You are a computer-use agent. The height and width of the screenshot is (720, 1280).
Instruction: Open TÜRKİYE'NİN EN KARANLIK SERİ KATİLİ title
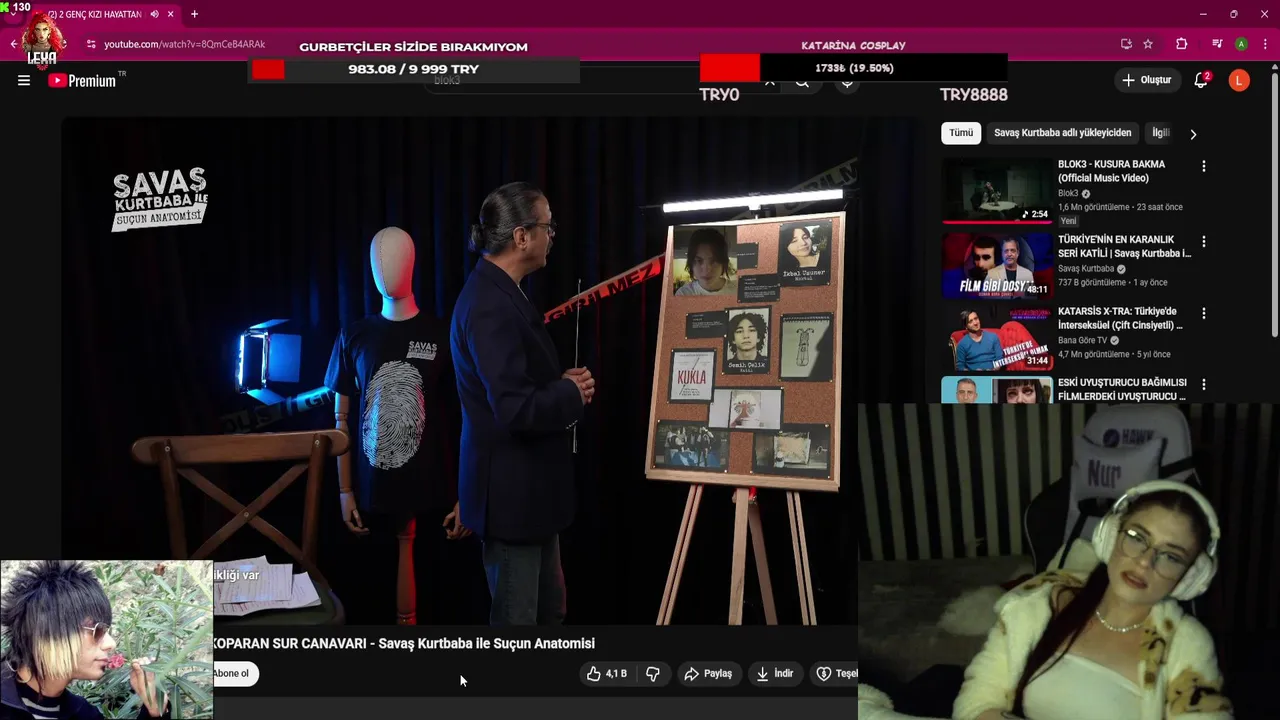pyautogui.click(x=1124, y=246)
